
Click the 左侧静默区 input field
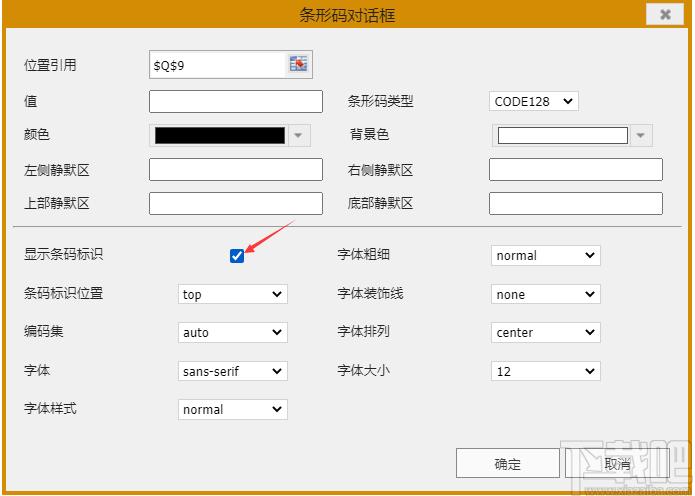[x=236, y=169]
